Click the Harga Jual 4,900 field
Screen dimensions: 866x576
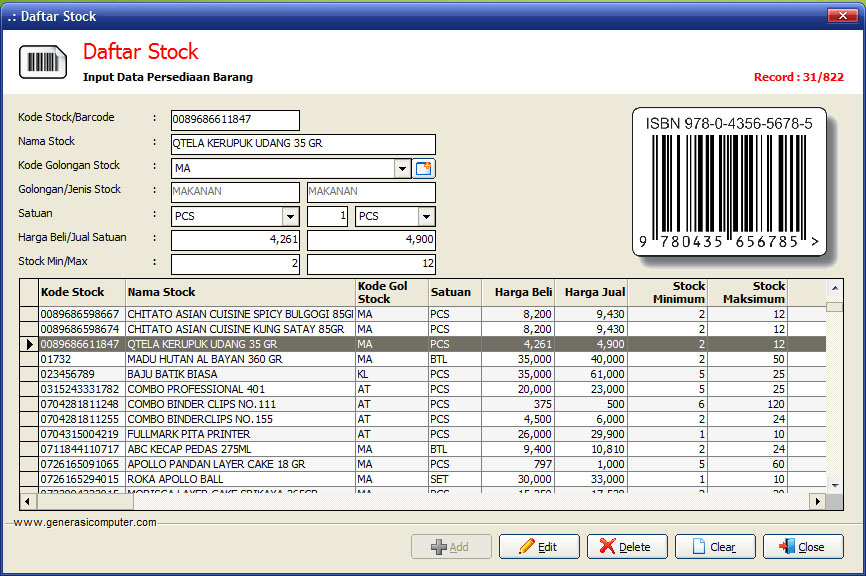click(x=371, y=240)
